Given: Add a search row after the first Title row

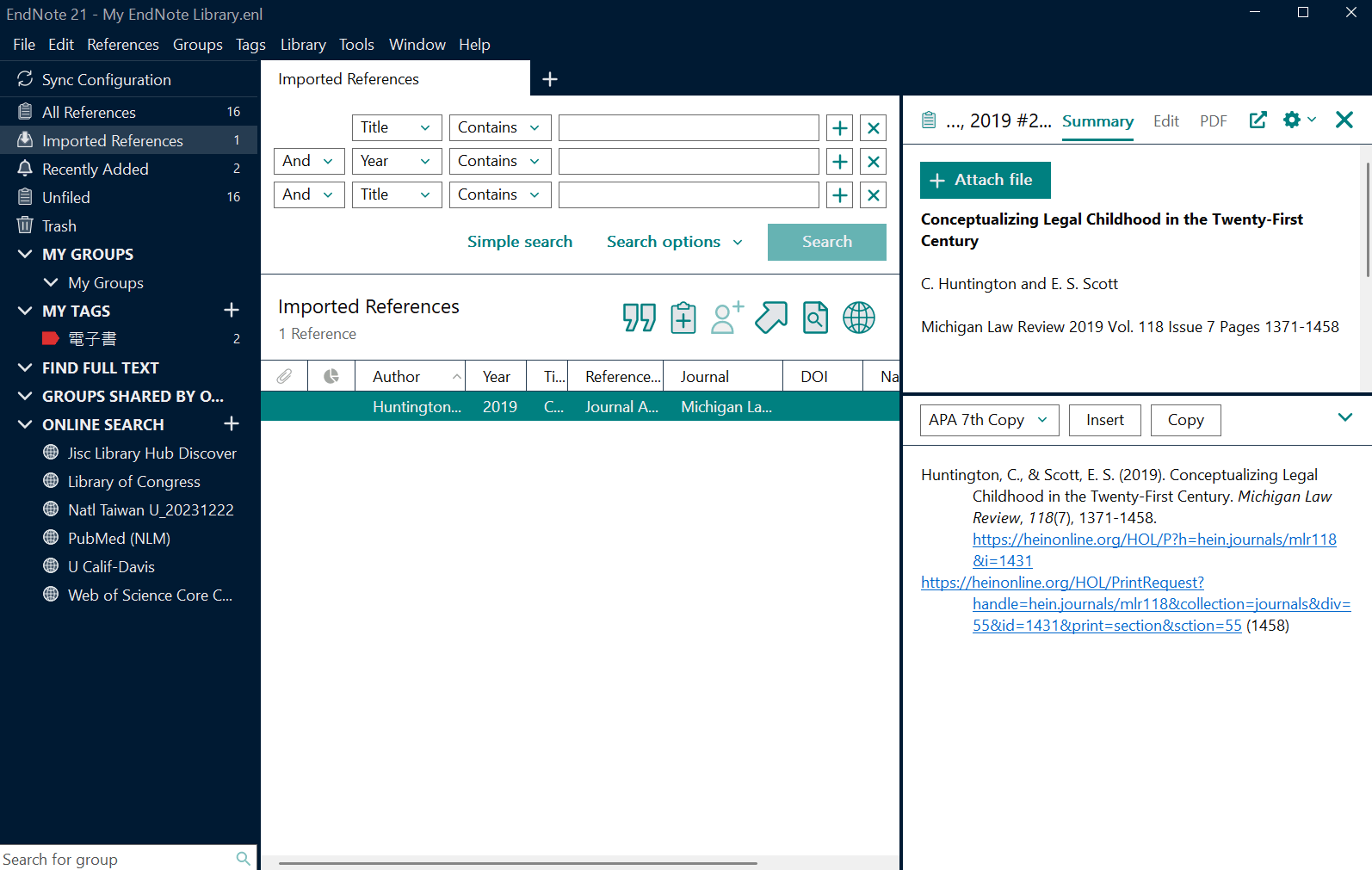Looking at the screenshot, I should [x=839, y=128].
